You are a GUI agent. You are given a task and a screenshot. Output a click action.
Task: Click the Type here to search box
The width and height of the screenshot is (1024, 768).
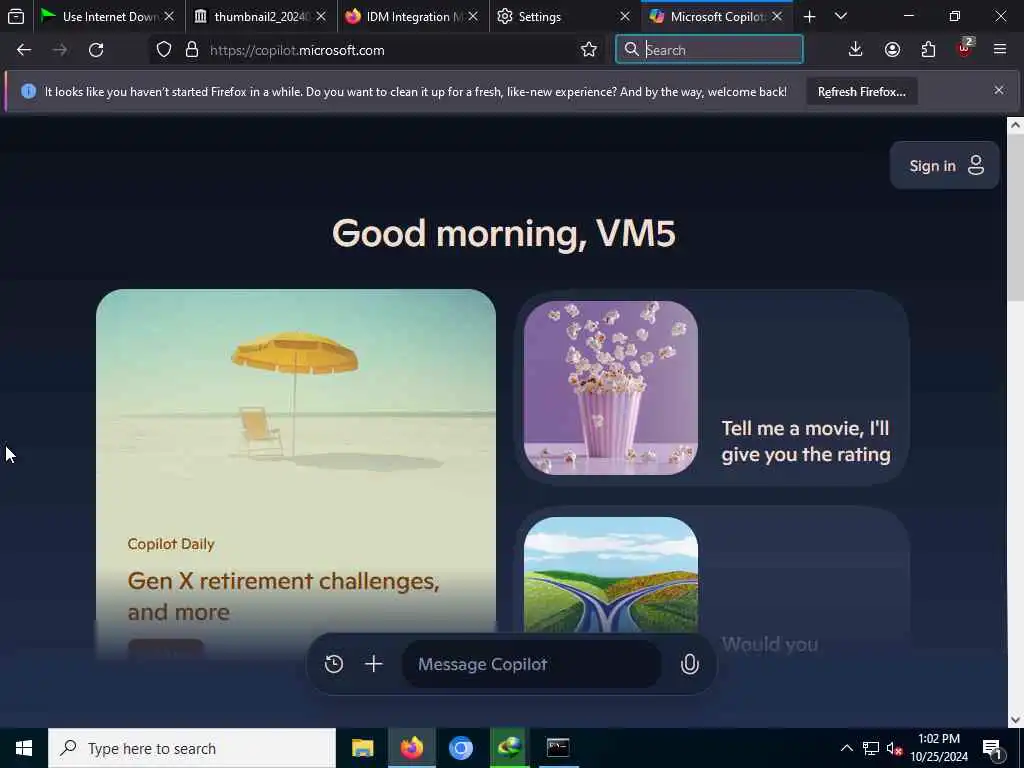(192, 748)
